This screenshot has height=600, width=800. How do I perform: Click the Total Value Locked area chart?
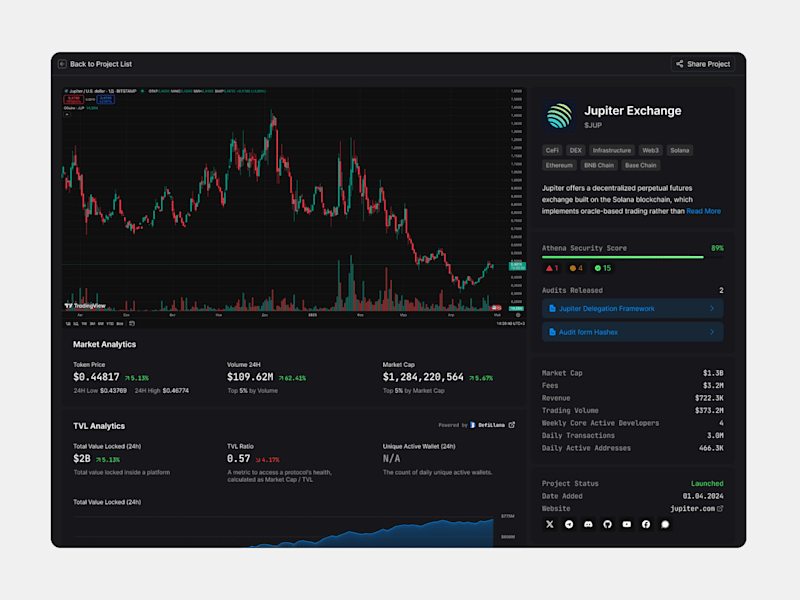point(284,531)
